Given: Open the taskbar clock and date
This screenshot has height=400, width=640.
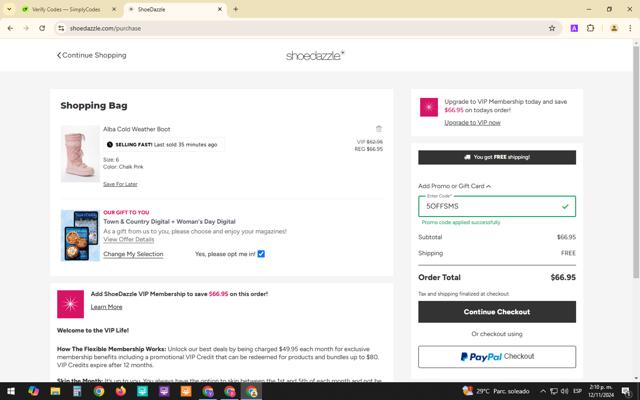Looking at the screenshot, I should (x=601, y=391).
